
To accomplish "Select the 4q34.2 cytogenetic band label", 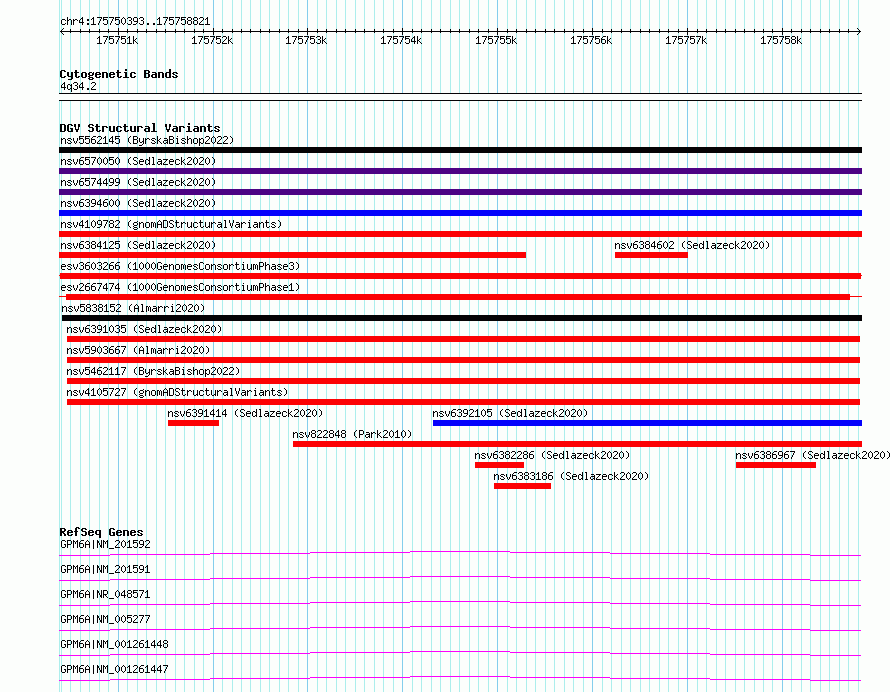I will tap(78, 86).
